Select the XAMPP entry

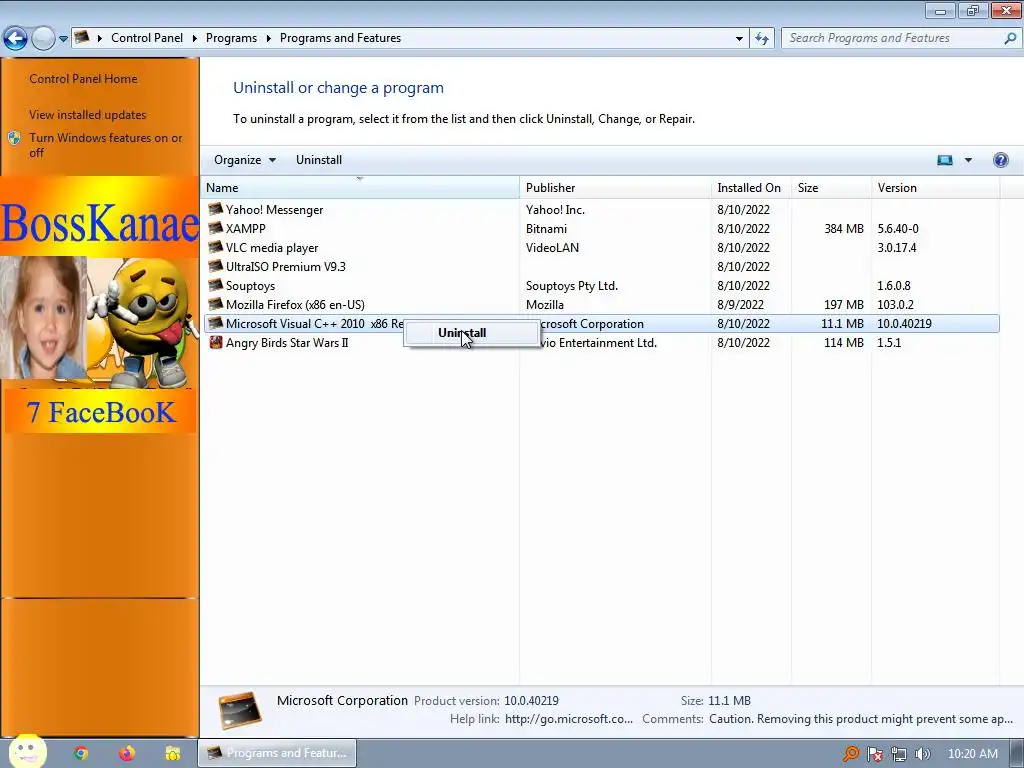[246, 229]
